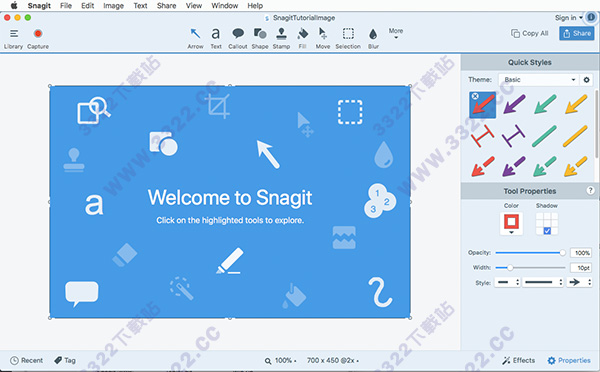Choose the green dashed arrow style
The image size is (600, 372).
click(545, 166)
